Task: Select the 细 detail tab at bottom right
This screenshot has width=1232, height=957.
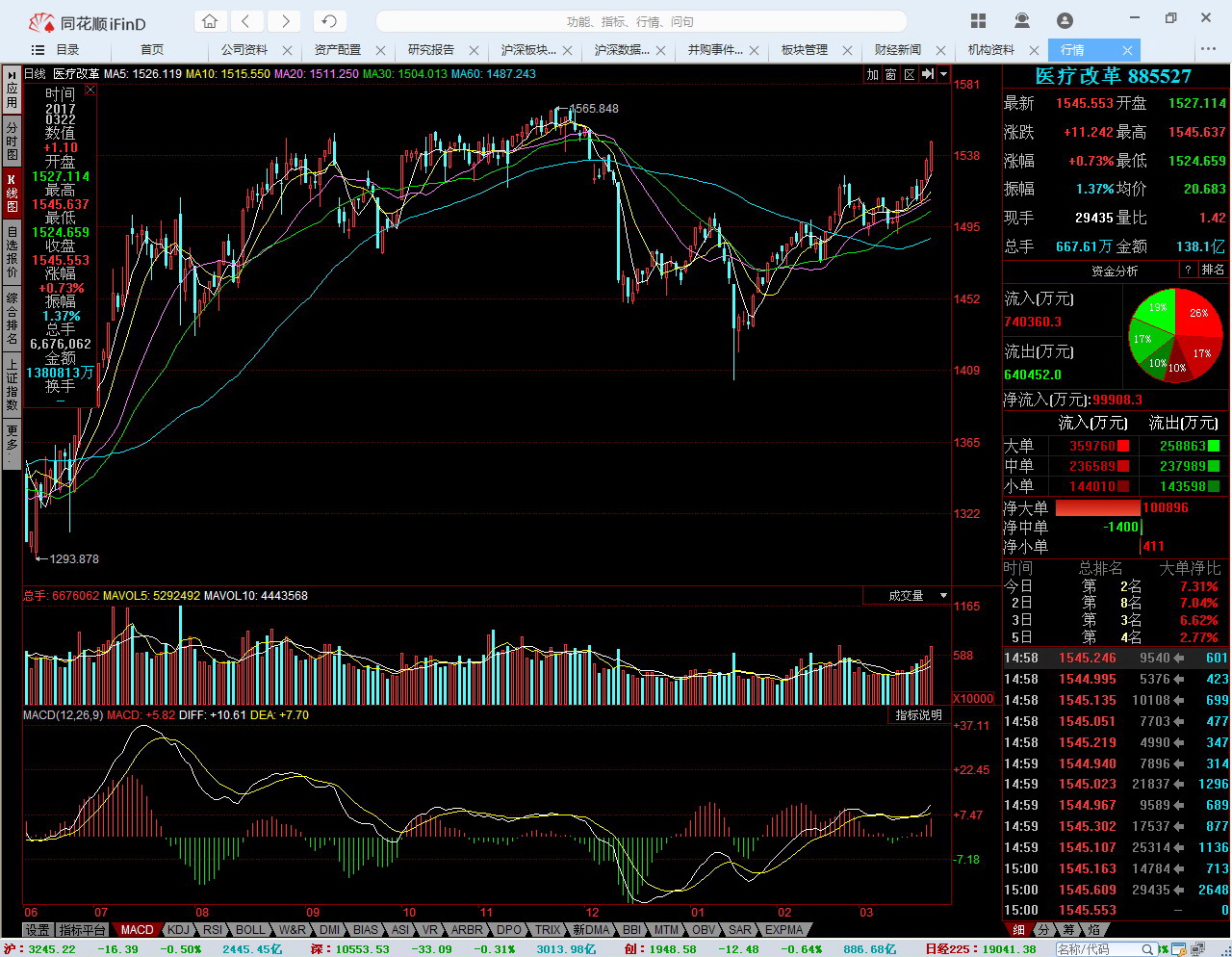Action: tap(1018, 930)
